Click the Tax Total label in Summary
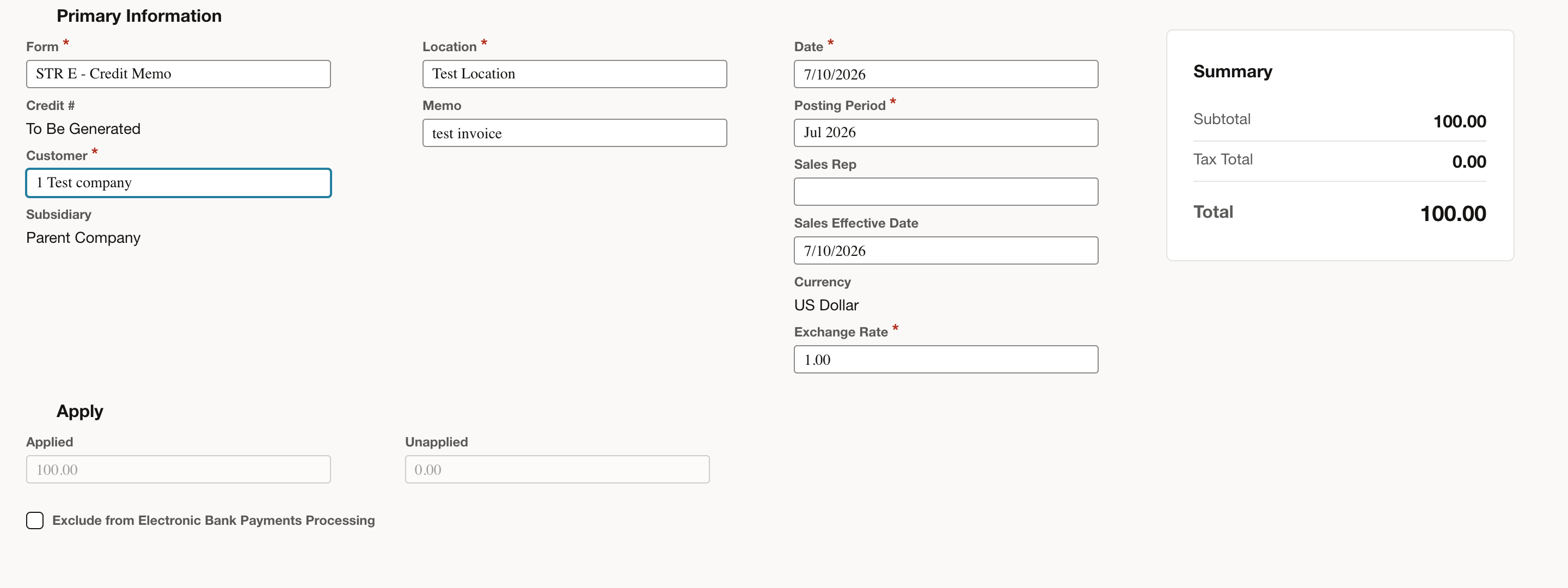Screen dimensions: 1568x588 pyautogui.click(x=1223, y=160)
